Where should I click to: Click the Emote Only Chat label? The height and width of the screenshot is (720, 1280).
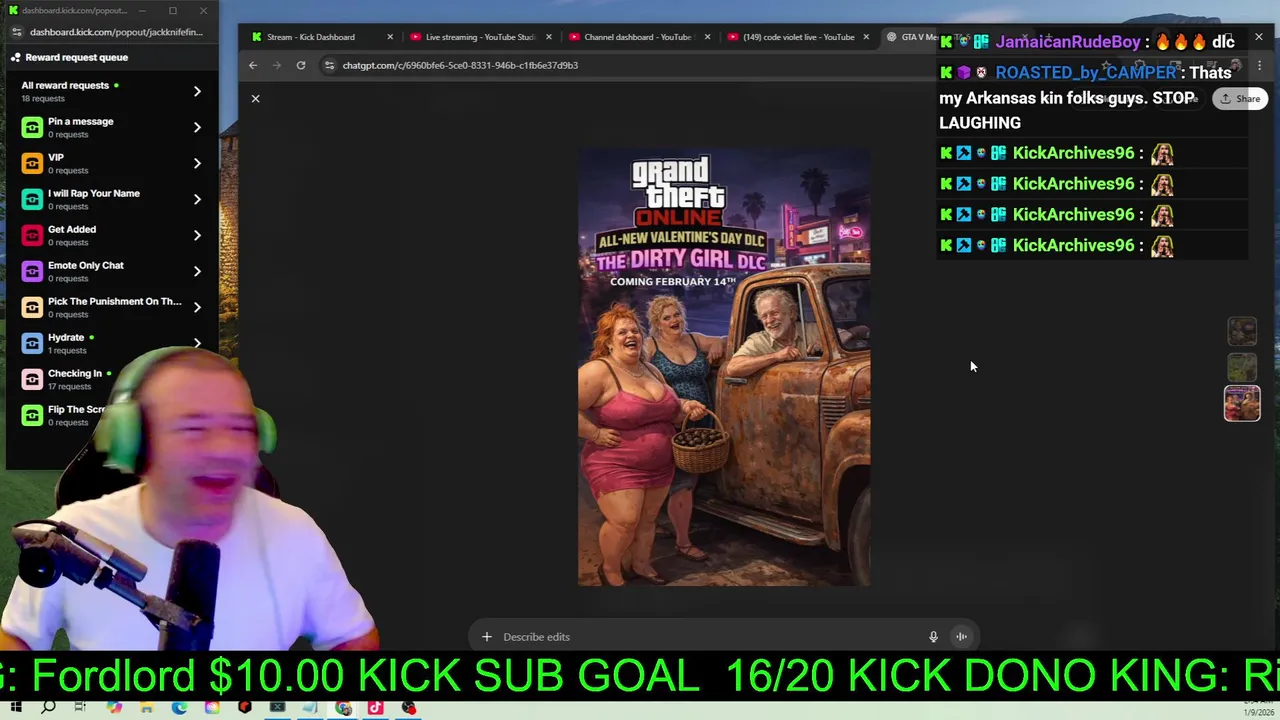[x=86, y=265]
